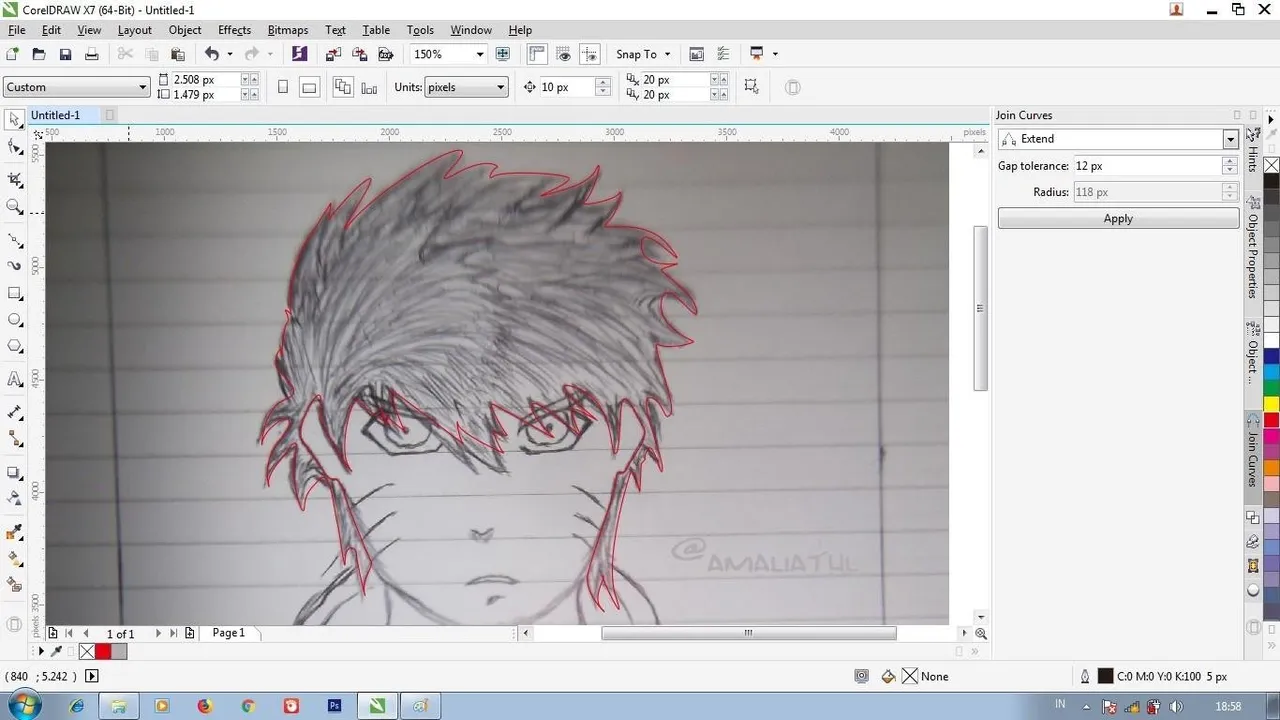Toggle full-screen preview icon
Image resolution: width=1280 pixels, height=720 pixels.
[503, 54]
